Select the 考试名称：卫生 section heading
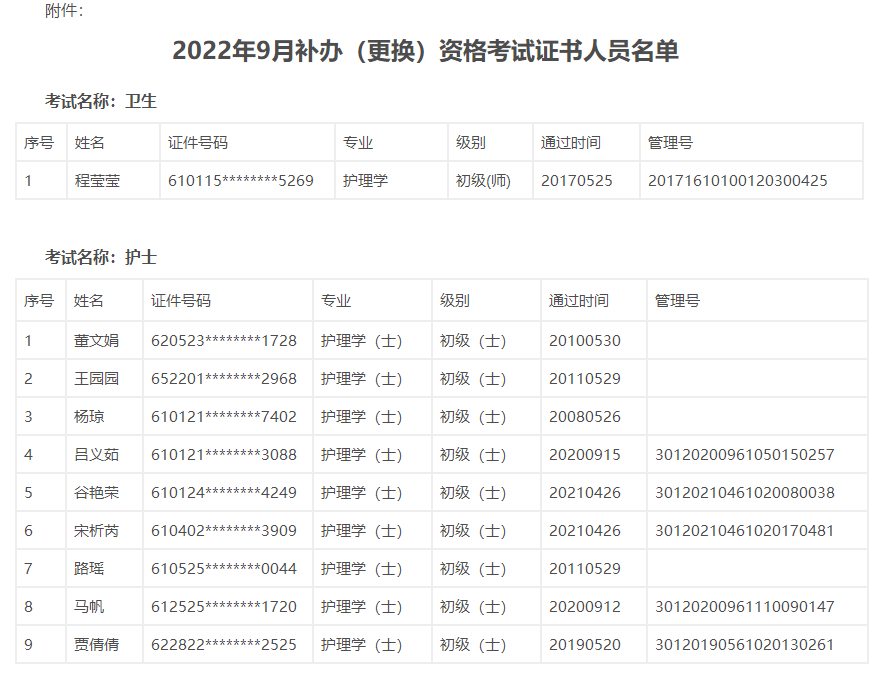Viewport: 888px width, 675px height. [x=100, y=101]
